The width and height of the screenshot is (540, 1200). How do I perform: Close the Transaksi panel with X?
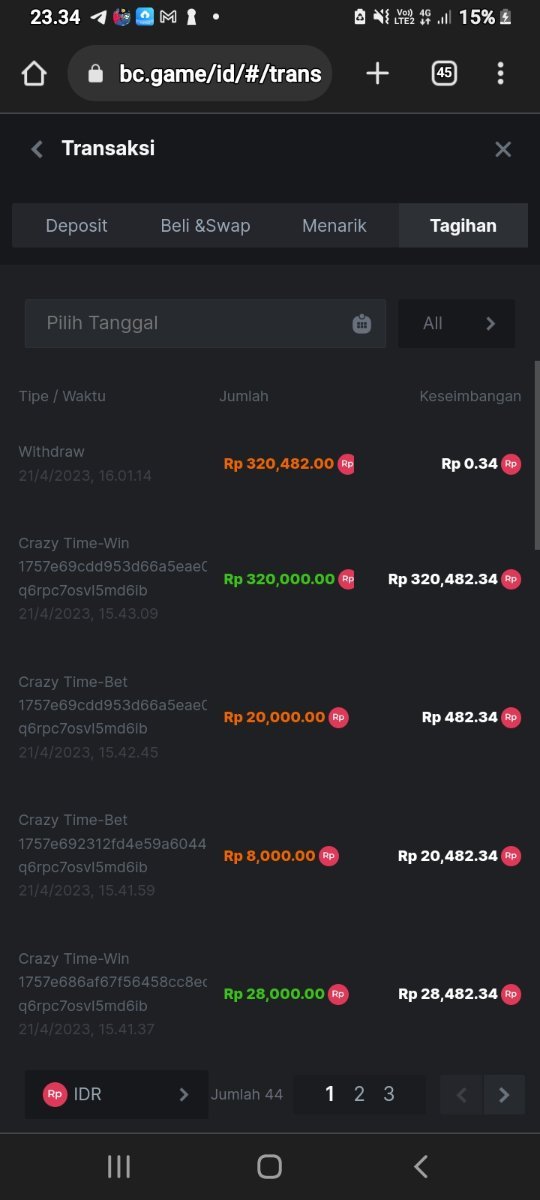(503, 149)
